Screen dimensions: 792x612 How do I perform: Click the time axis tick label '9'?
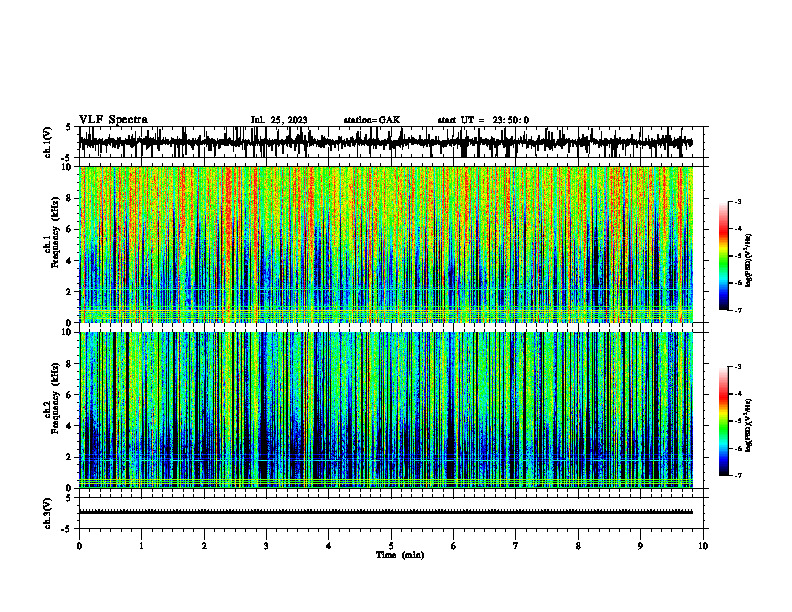click(640, 546)
